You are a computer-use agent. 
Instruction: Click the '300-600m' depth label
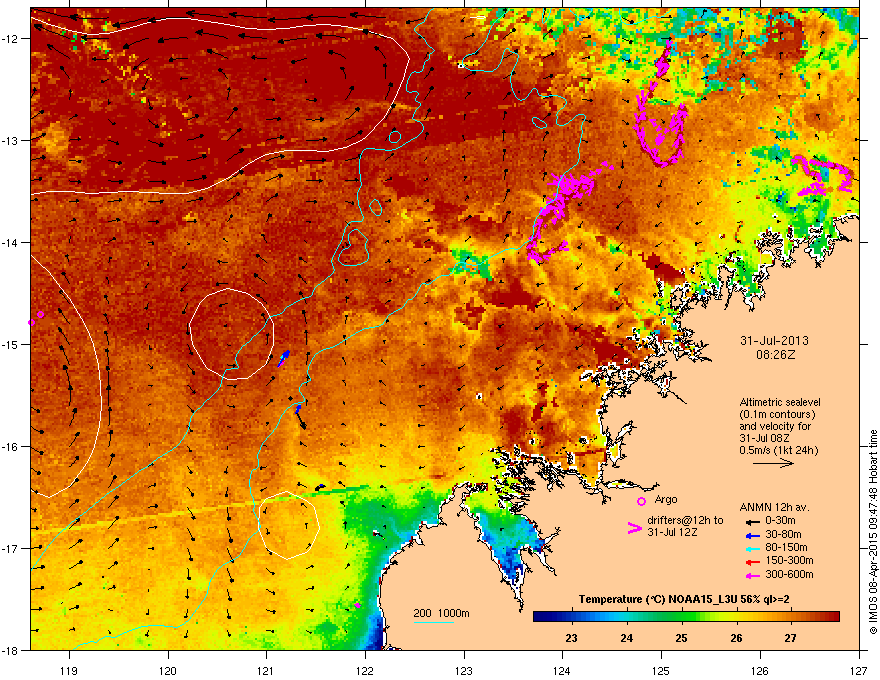coord(789,574)
